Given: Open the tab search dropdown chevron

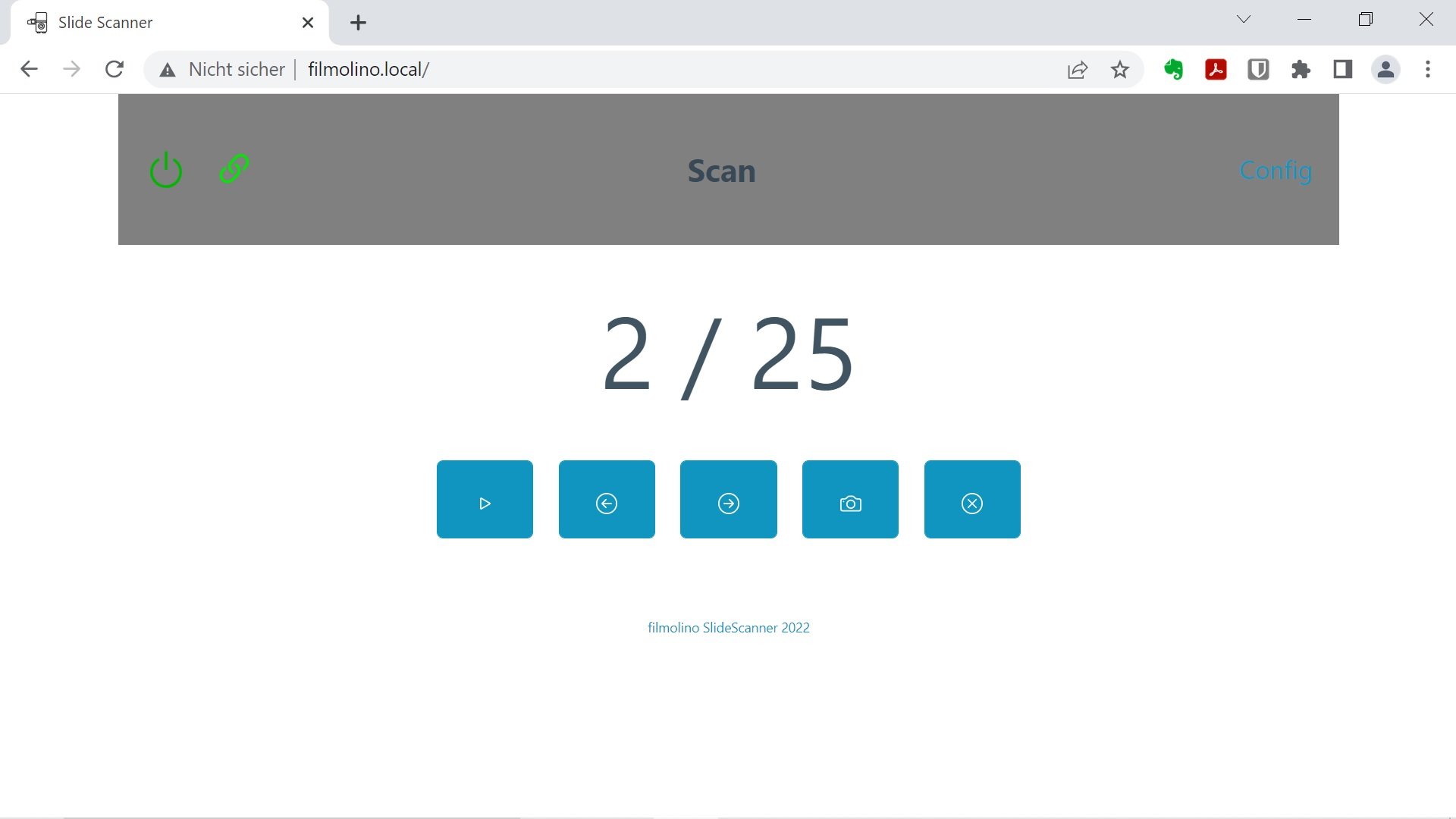Looking at the screenshot, I should pos(1244,20).
